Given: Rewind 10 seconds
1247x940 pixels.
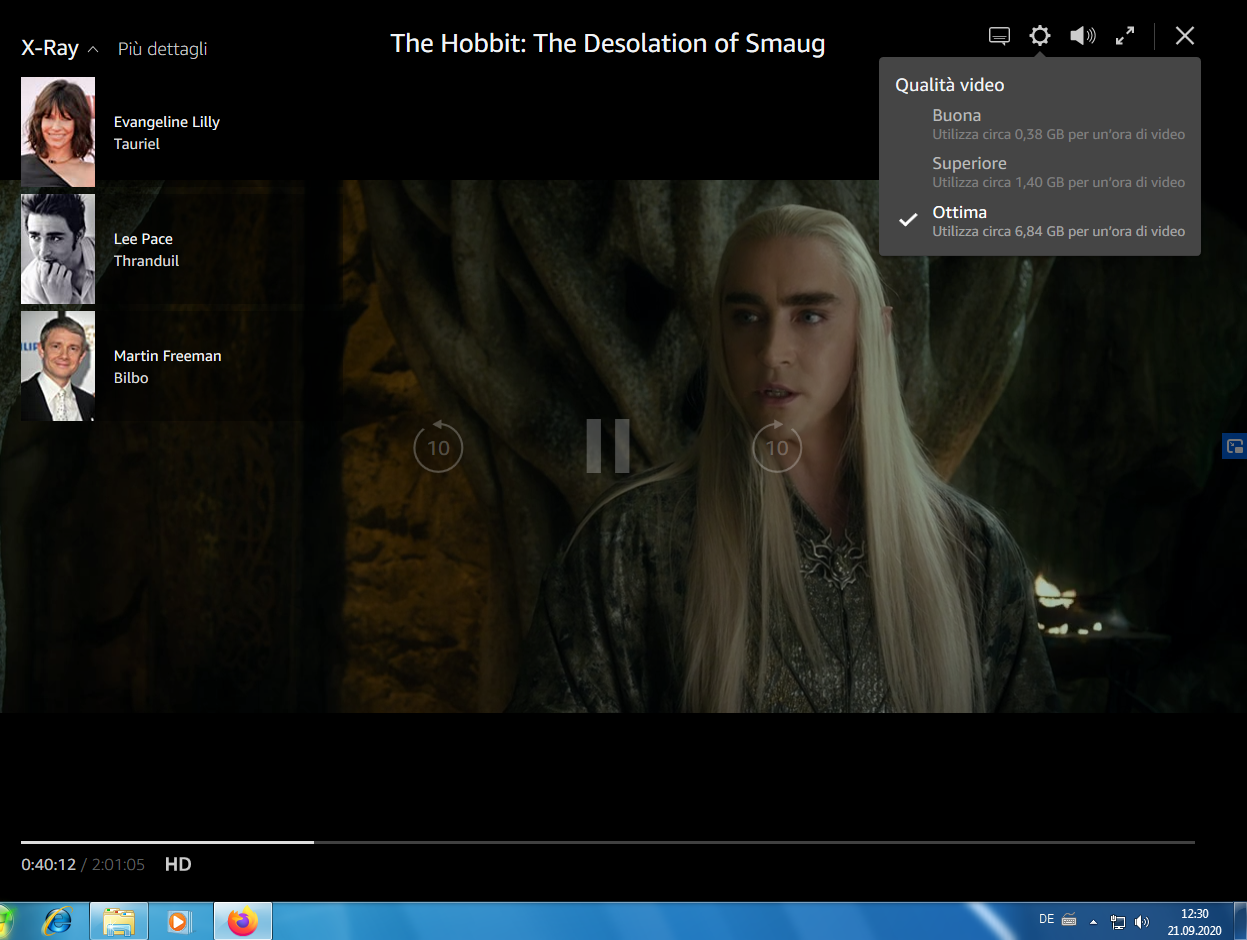Looking at the screenshot, I should [438, 446].
